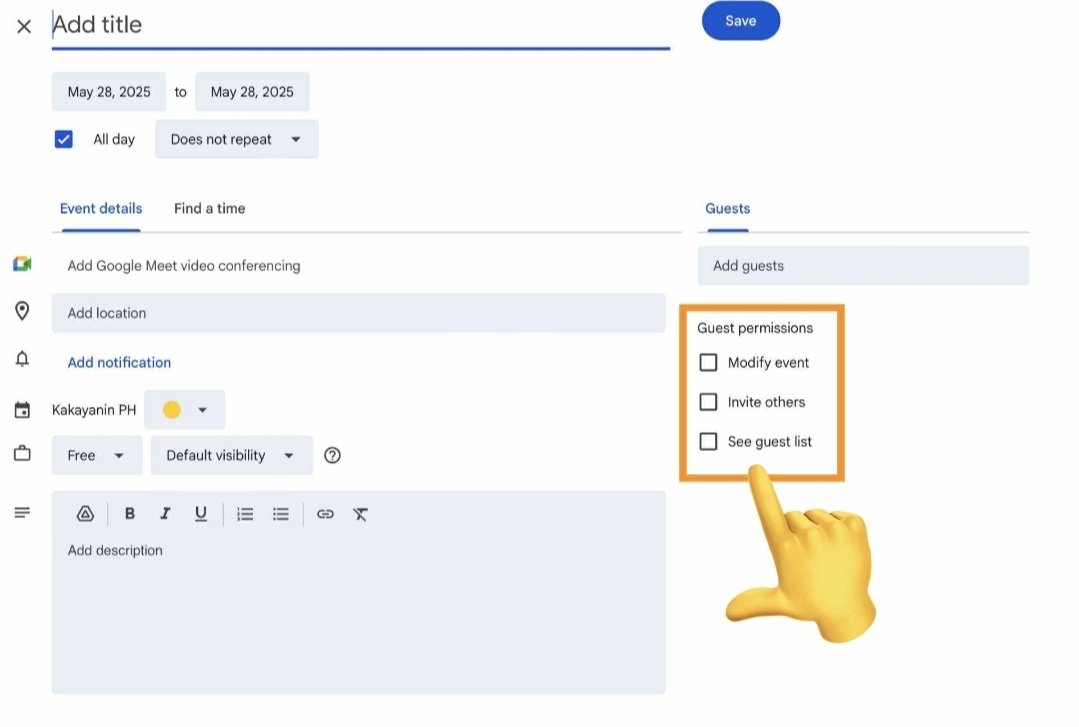Open the Does not repeat dropdown
This screenshot has width=1079, height=727.
coord(237,139)
